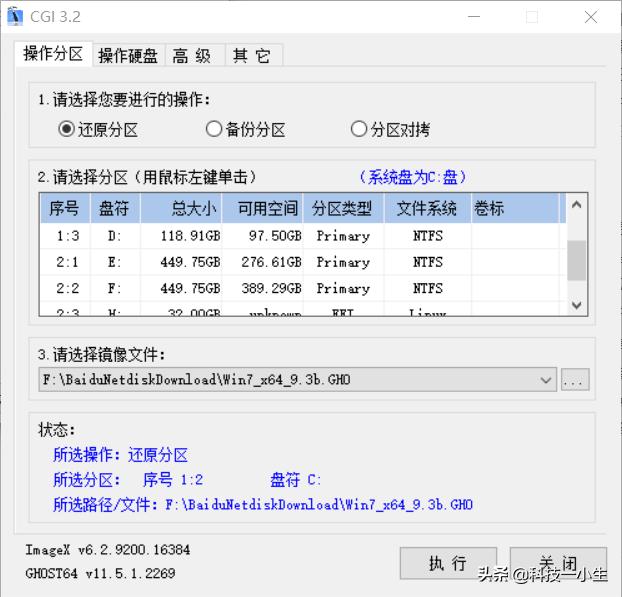Click NTFS file system in F: row

(x=428, y=288)
